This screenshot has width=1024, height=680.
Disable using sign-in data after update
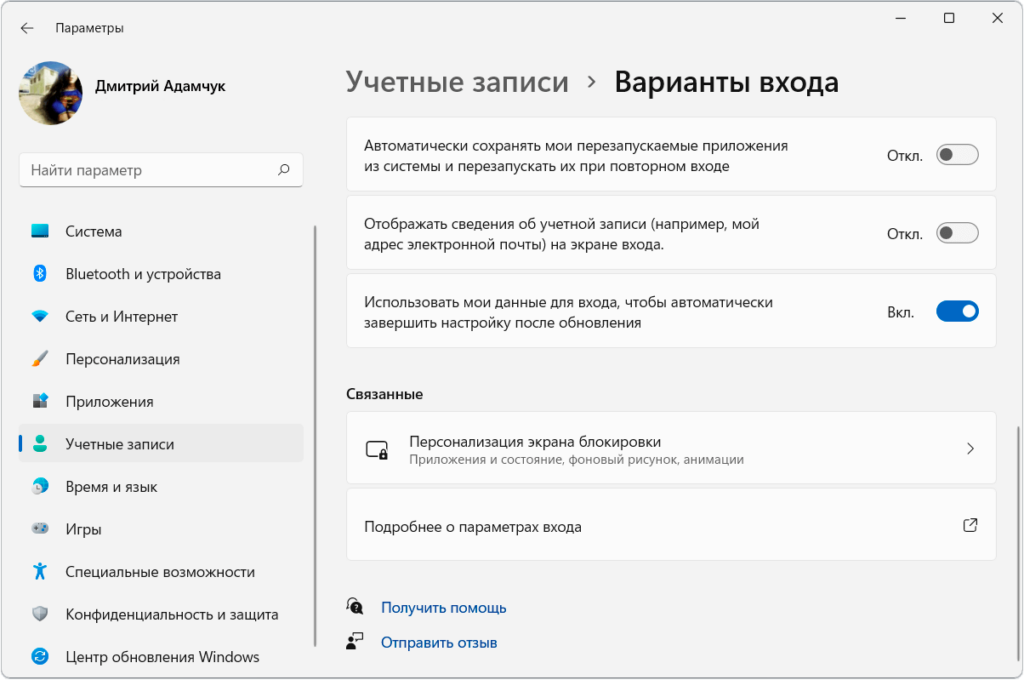(x=956, y=311)
